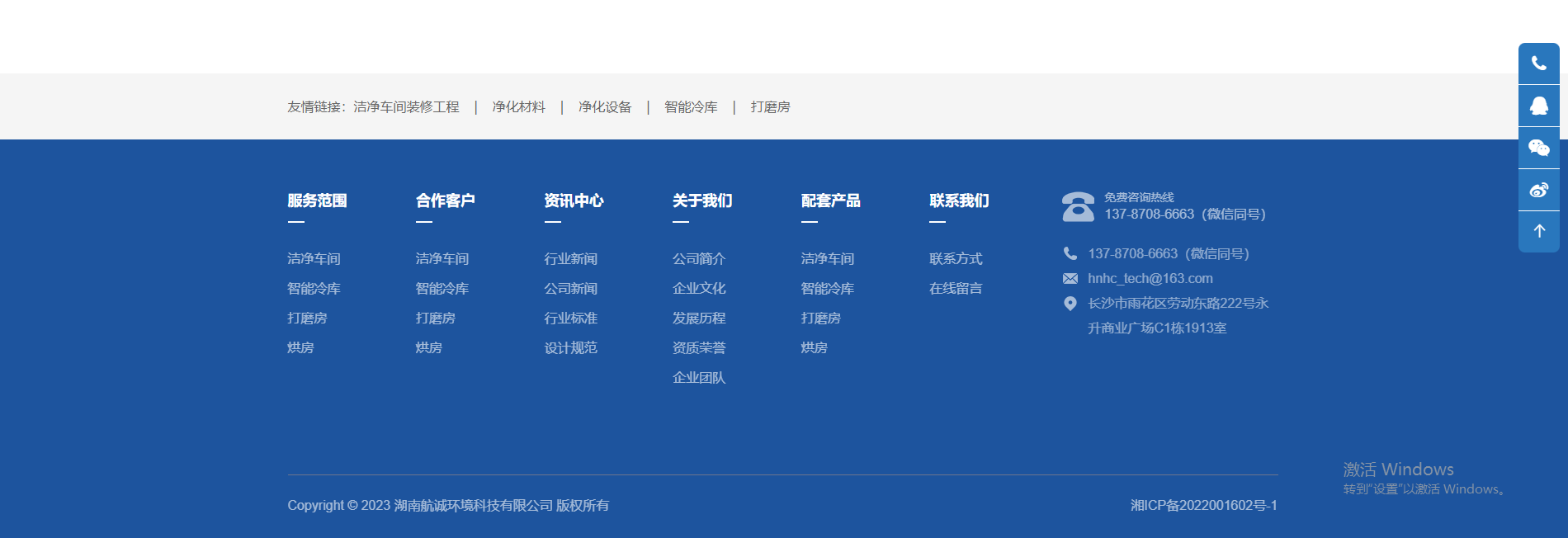This screenshot has width=1568, height=538.
Task: Choose 打磨房 under 配套产品
Action: tap(821, 319)
